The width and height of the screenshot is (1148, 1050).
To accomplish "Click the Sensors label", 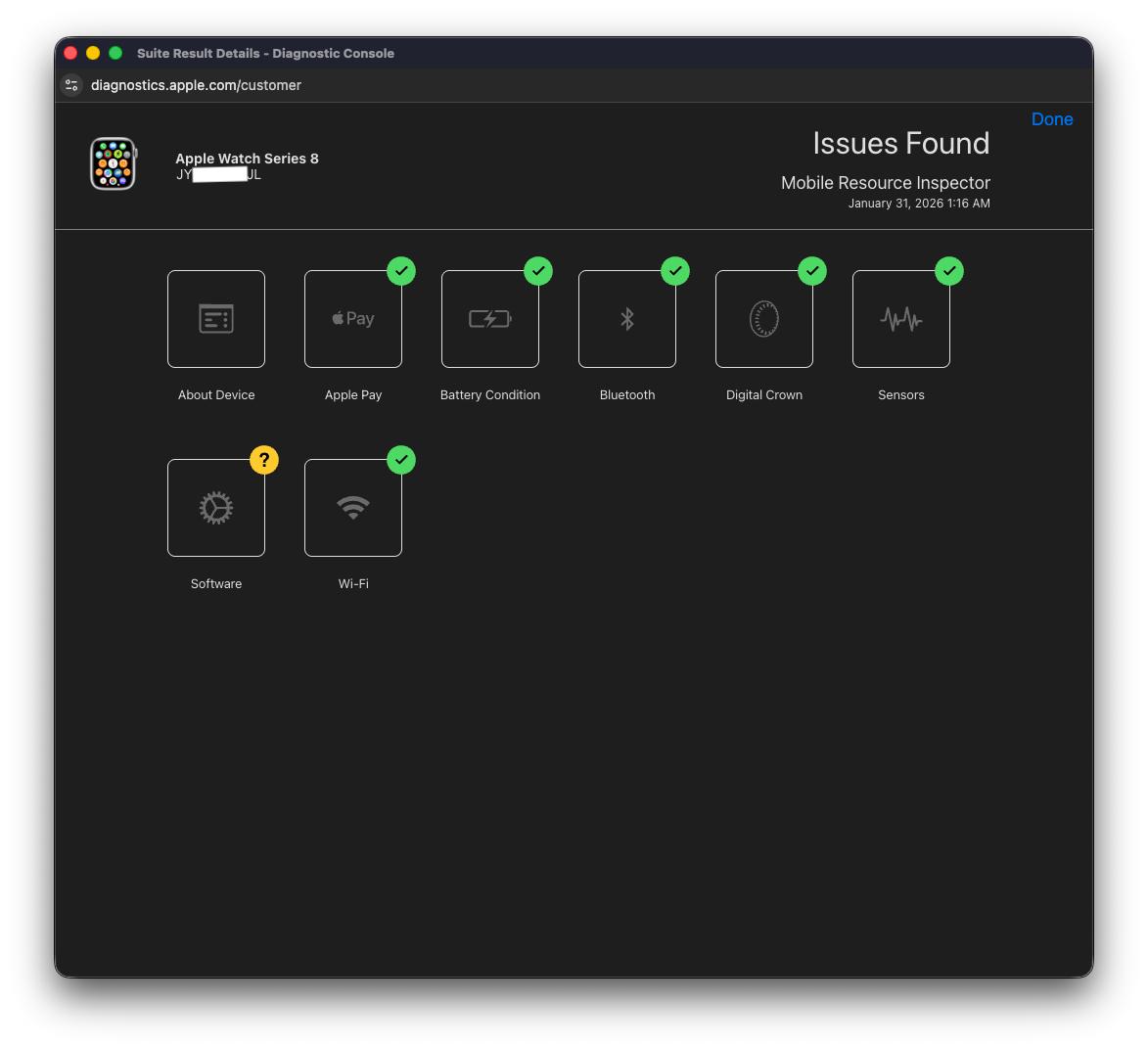I will click(900, 394).
